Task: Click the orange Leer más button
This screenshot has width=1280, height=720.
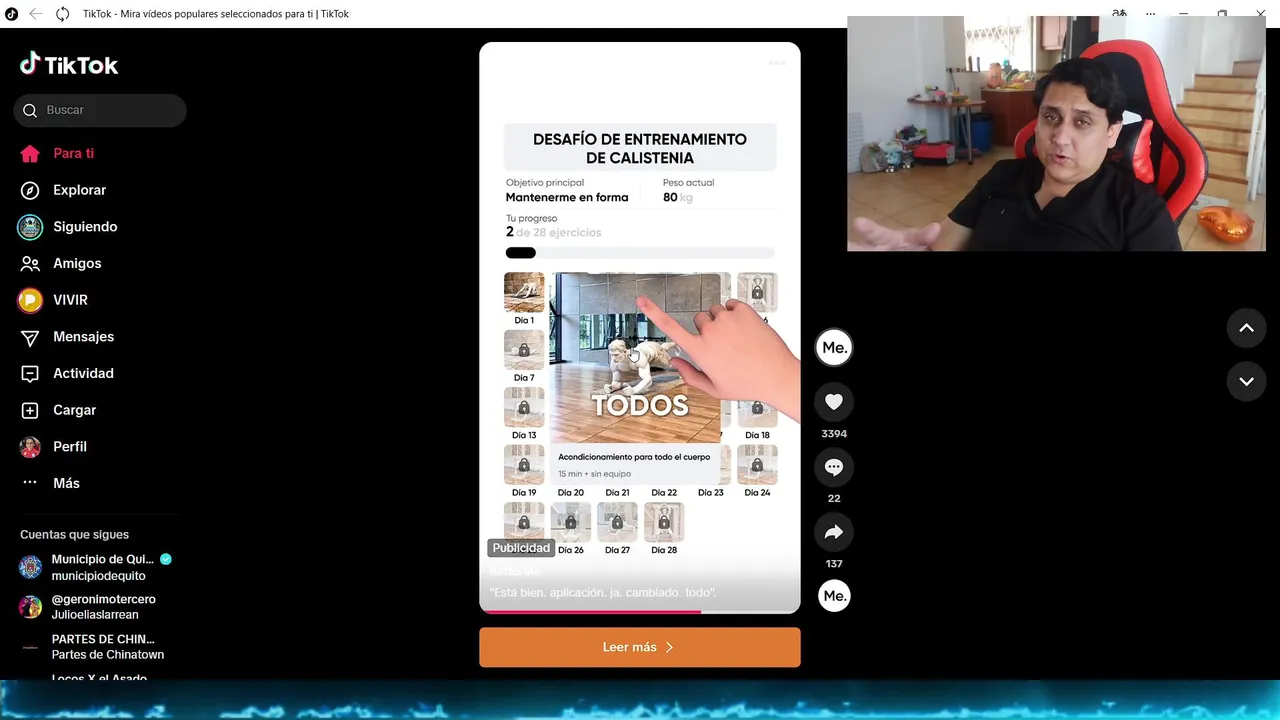Action: click(640, 647)
